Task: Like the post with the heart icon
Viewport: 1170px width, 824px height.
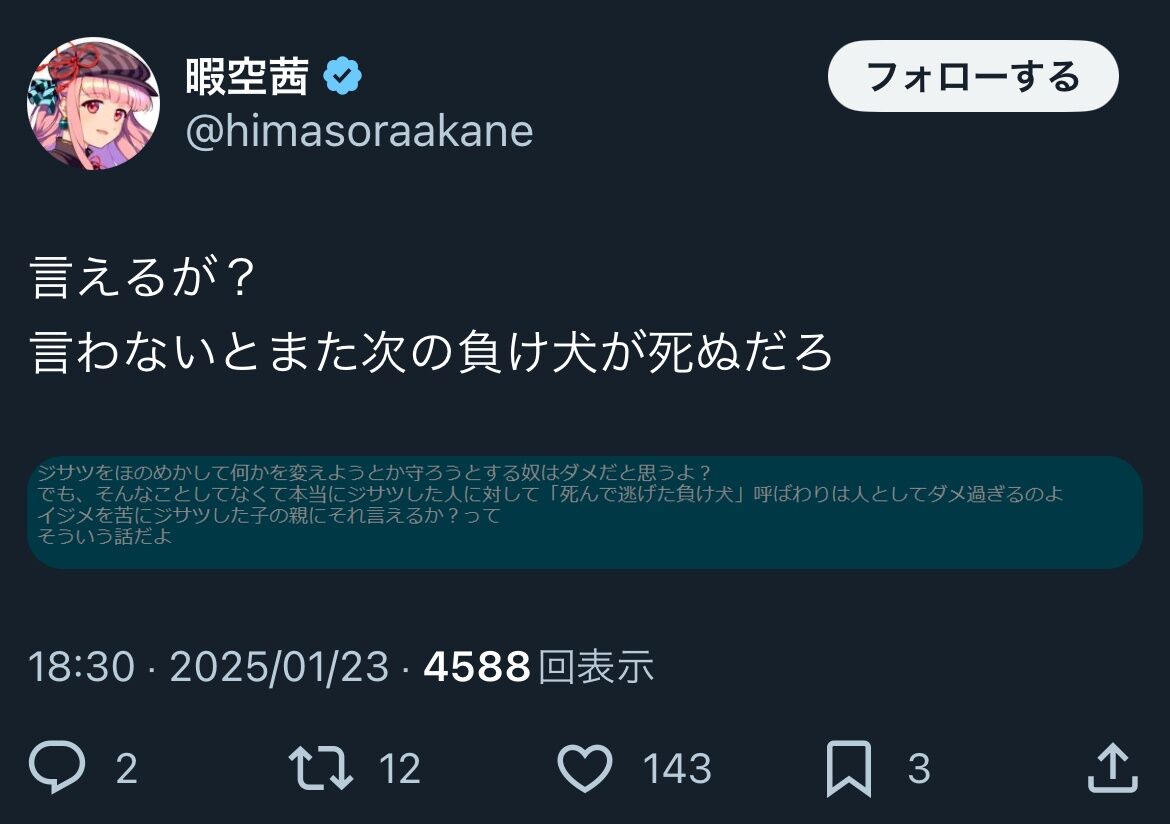Action: coord(584,768)
